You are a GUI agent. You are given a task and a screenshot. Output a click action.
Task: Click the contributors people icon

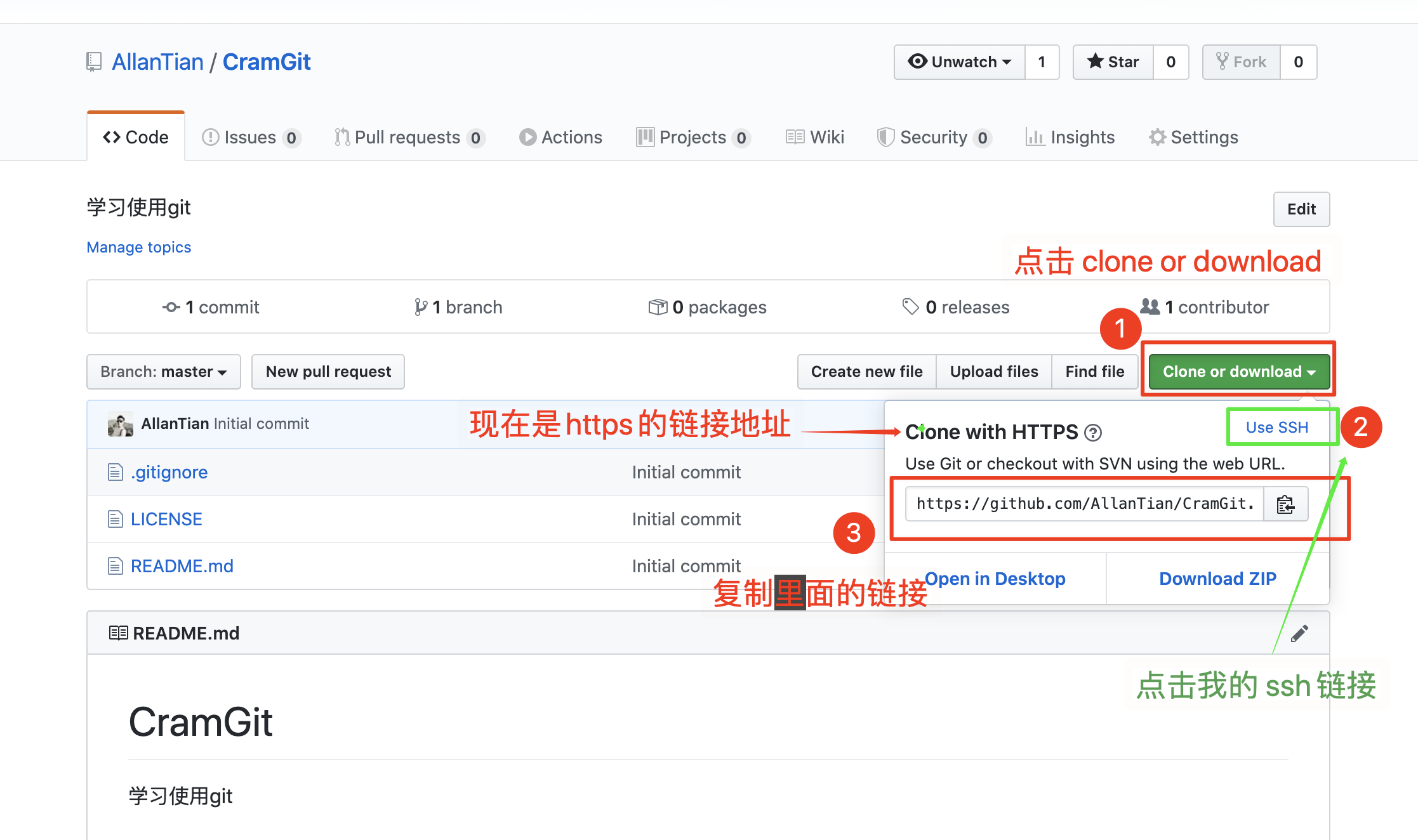coord(1150,307)
